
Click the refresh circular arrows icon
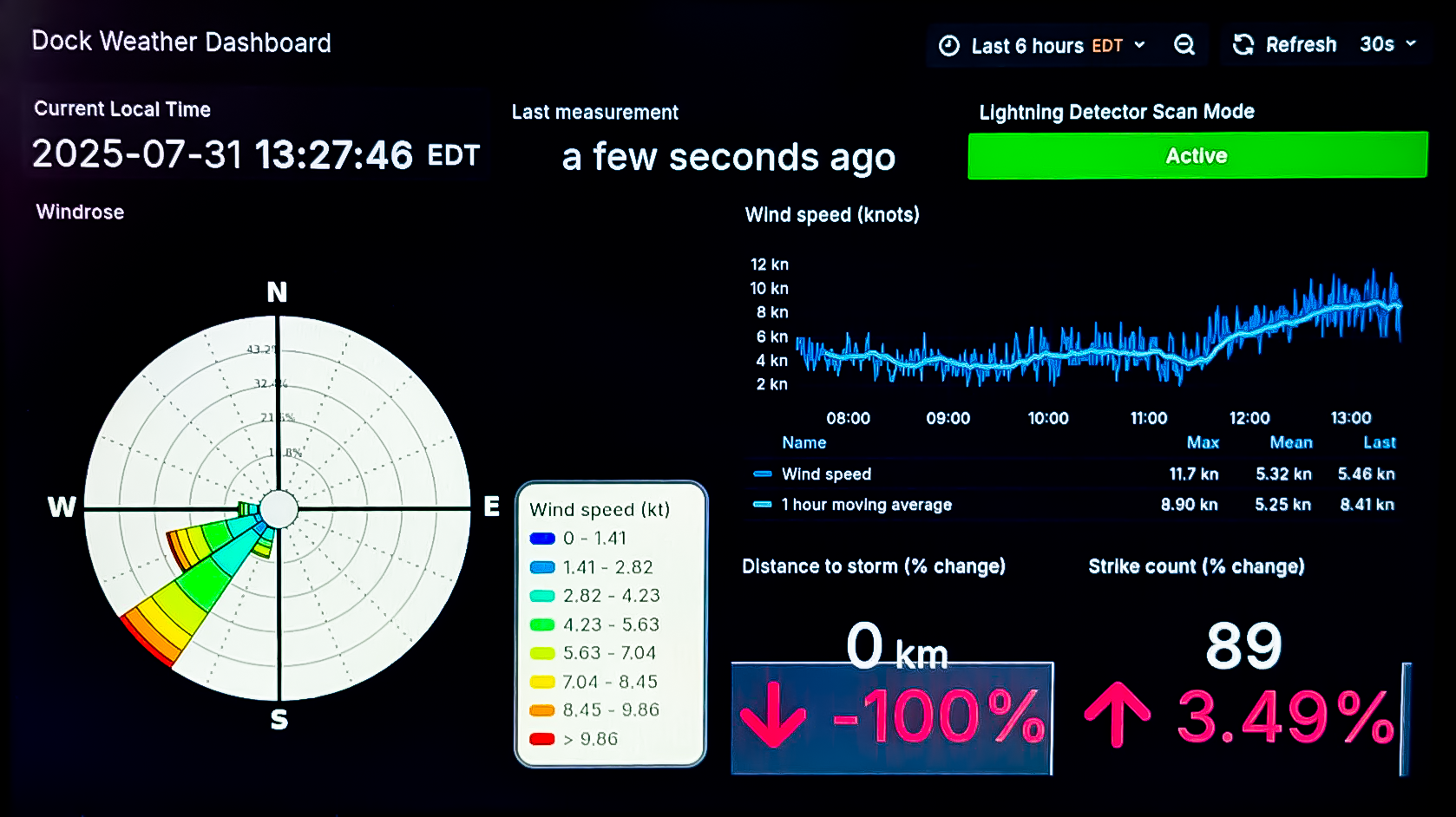(1243, 45)
